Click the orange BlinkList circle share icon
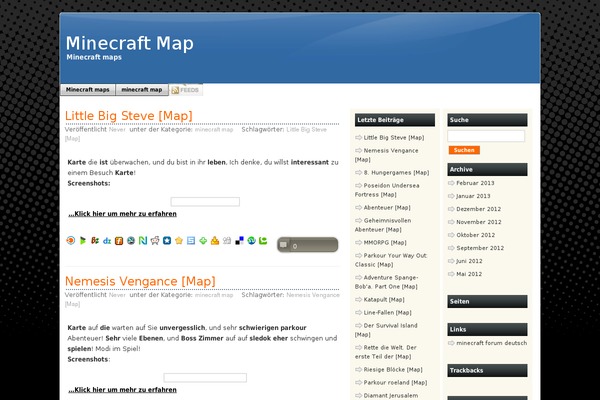The height and width of the screenshot is (400, 600). coord(70,240)
